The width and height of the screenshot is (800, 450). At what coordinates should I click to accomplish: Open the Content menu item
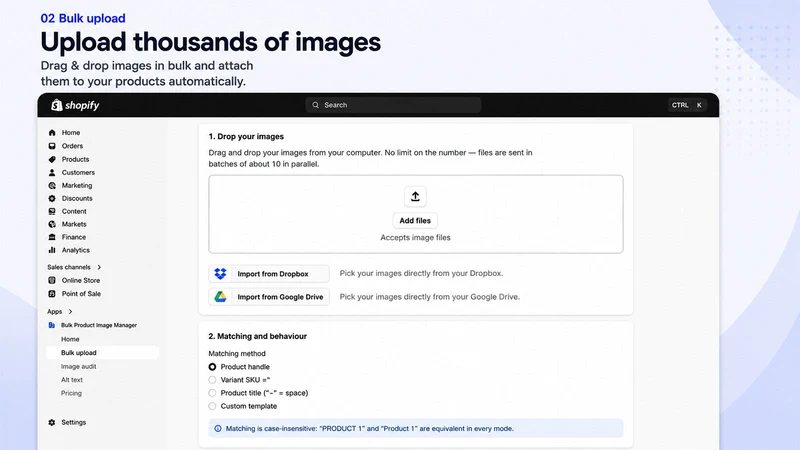(x=74, y=211)
